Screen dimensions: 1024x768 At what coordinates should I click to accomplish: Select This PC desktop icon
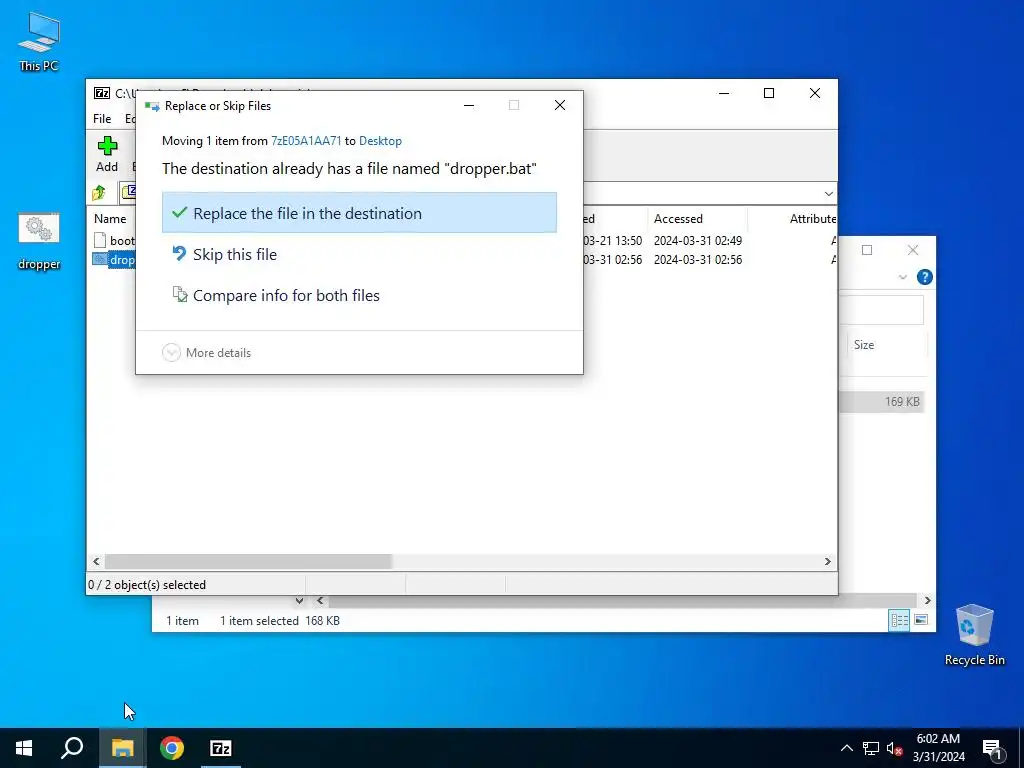click(x=39, y=41)
